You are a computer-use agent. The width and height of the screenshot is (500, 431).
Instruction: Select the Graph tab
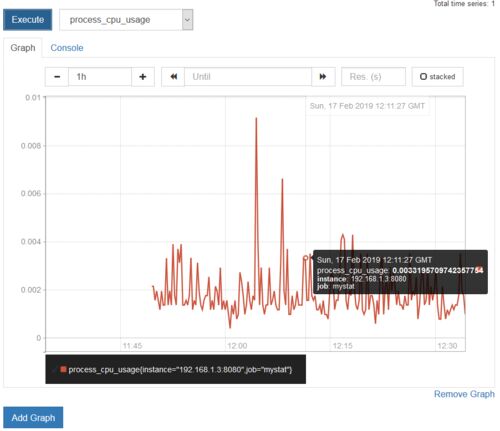[23, 48]
